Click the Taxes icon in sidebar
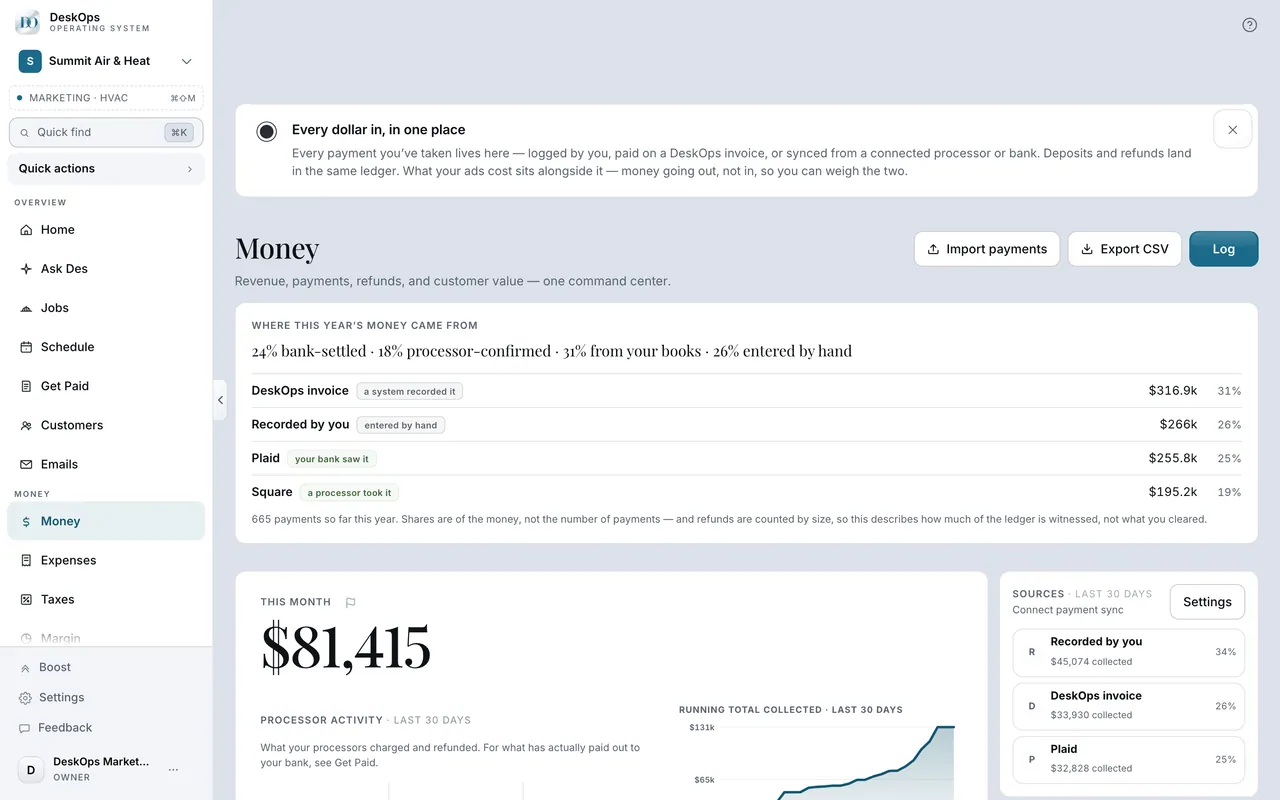The width and height of the screenshot is (1280, 800). coord(26,600)
